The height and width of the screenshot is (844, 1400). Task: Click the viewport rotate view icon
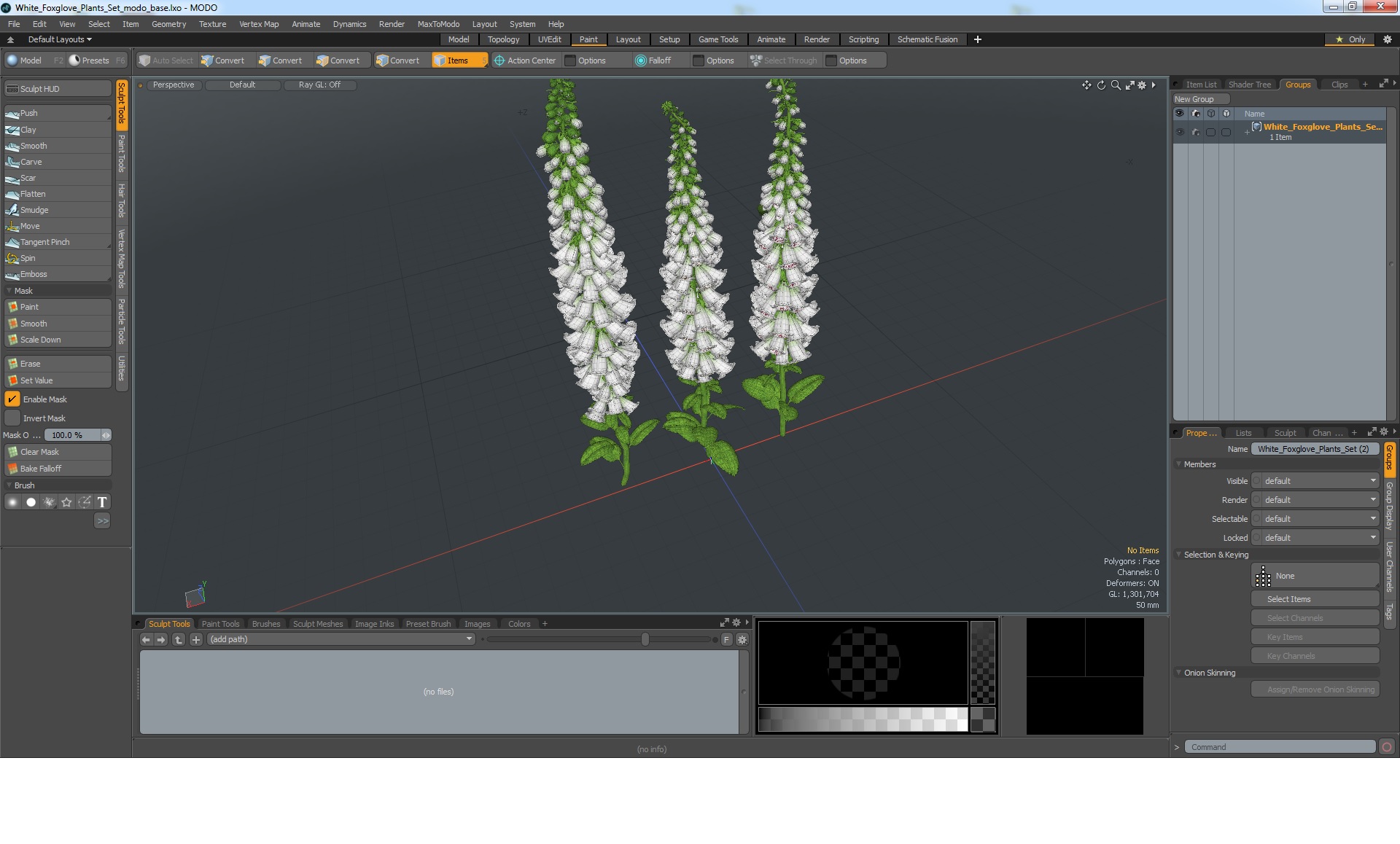click(1101, 85)
